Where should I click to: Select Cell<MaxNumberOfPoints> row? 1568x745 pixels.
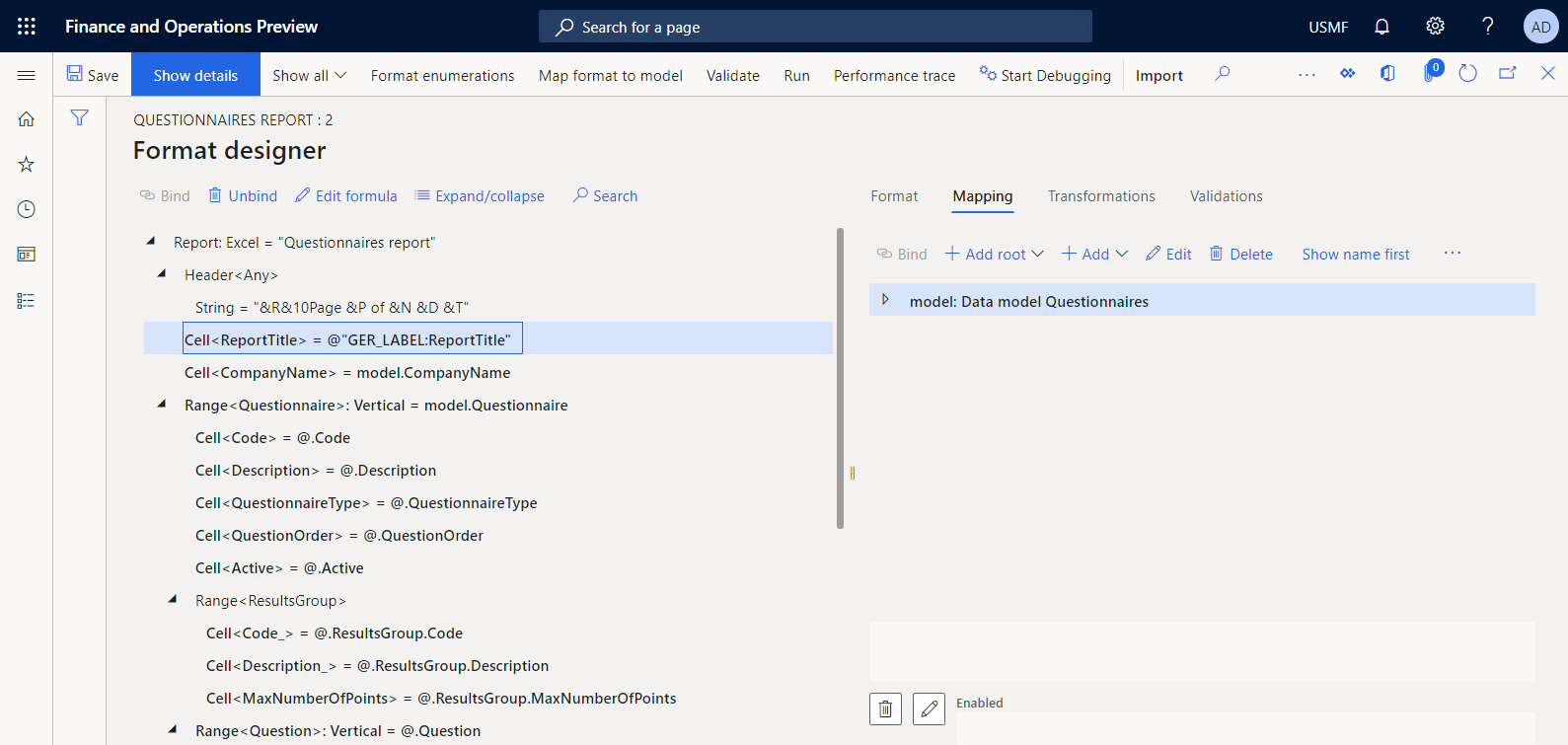pos(488,698)
